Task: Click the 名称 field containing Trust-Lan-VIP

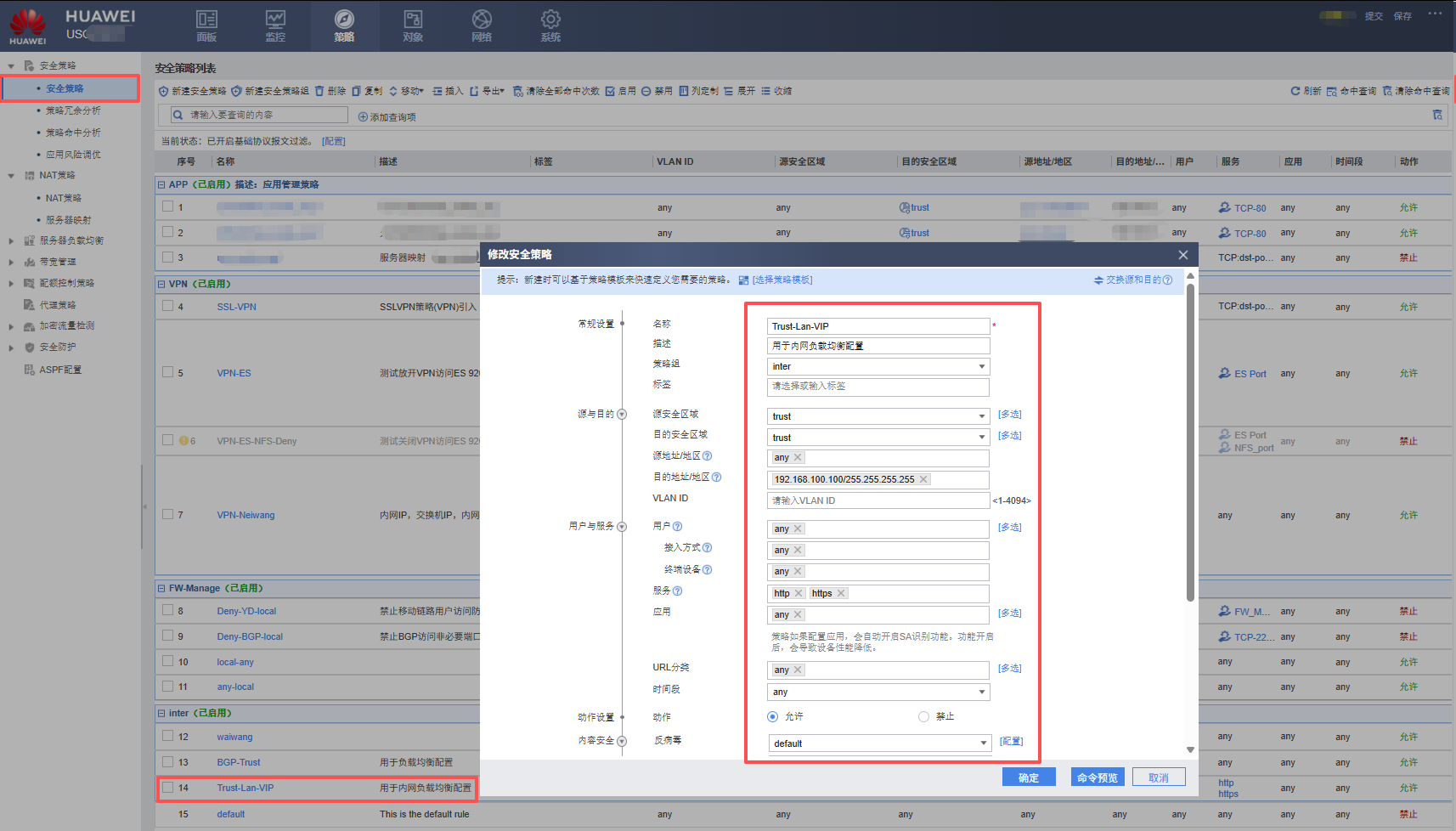Action: tap(878, 326)
